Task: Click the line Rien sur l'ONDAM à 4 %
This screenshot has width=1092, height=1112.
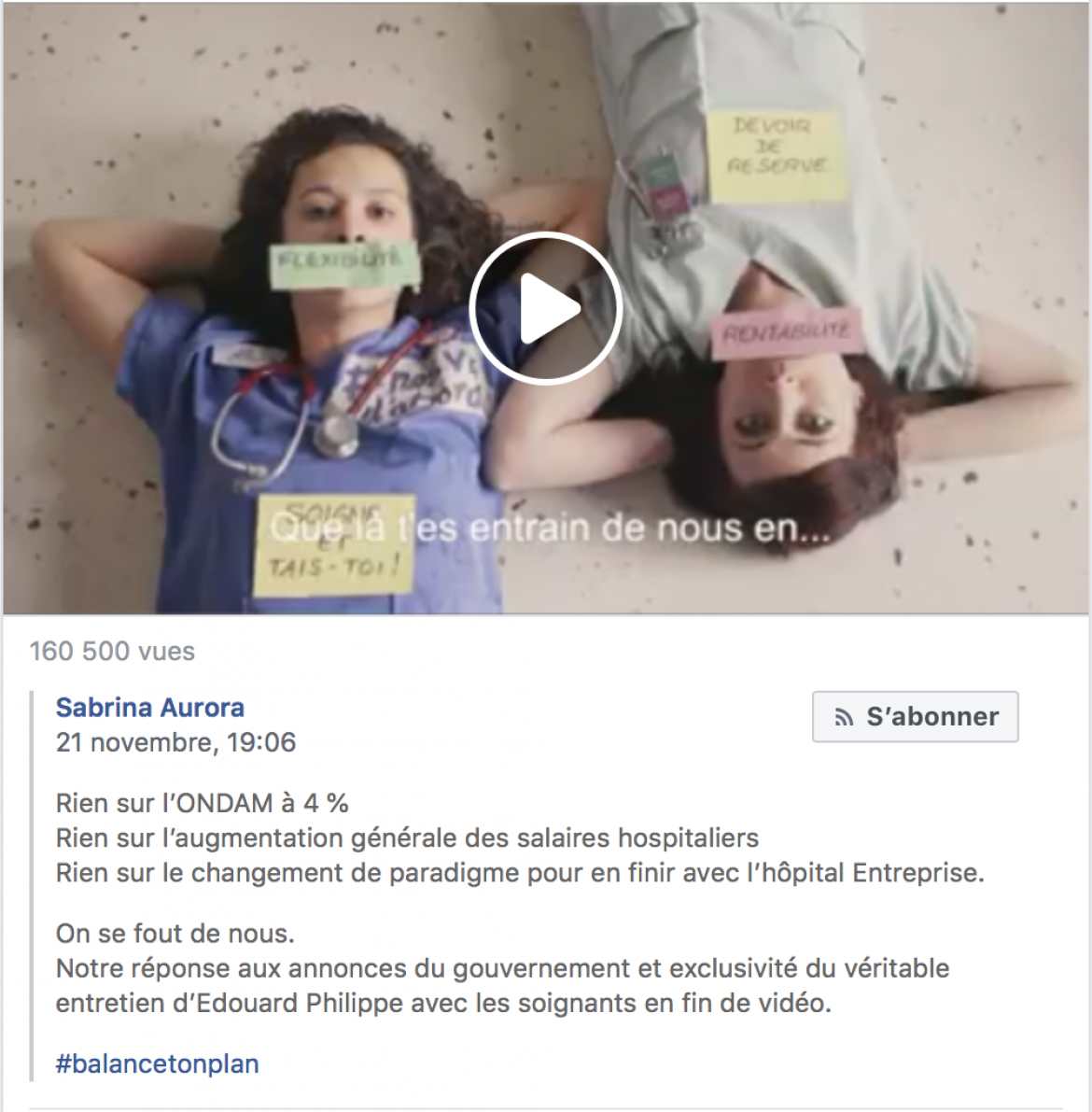Action: [x=203, y=804]
